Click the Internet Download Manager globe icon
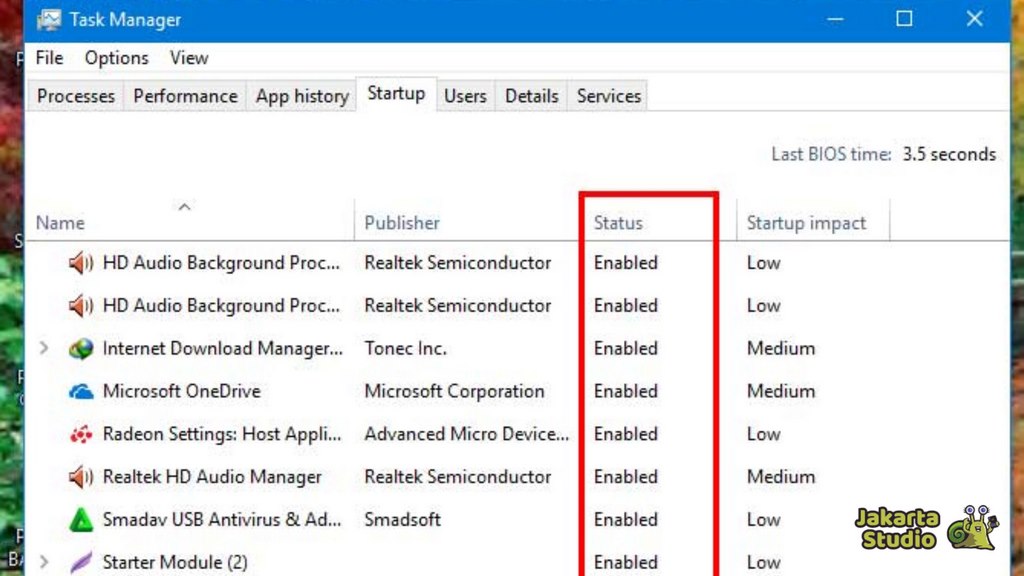Screen dimensions: 1024x576 pos(81,349)
